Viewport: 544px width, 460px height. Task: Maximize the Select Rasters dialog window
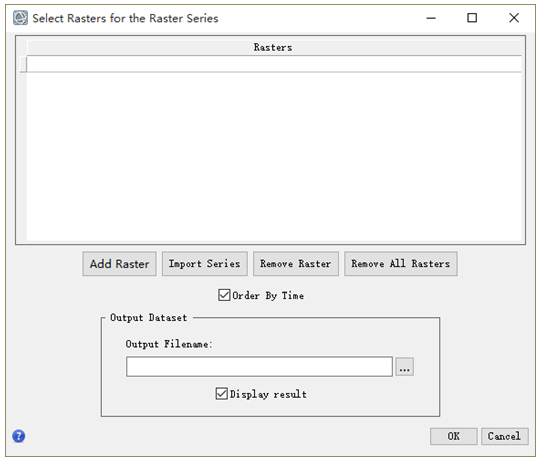[472, 18]
